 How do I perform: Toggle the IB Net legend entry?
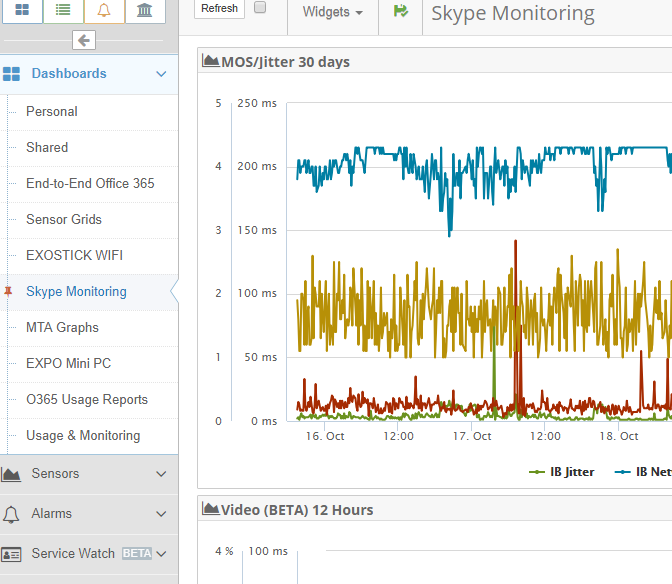pyautogui.click(x=643, y=472)
